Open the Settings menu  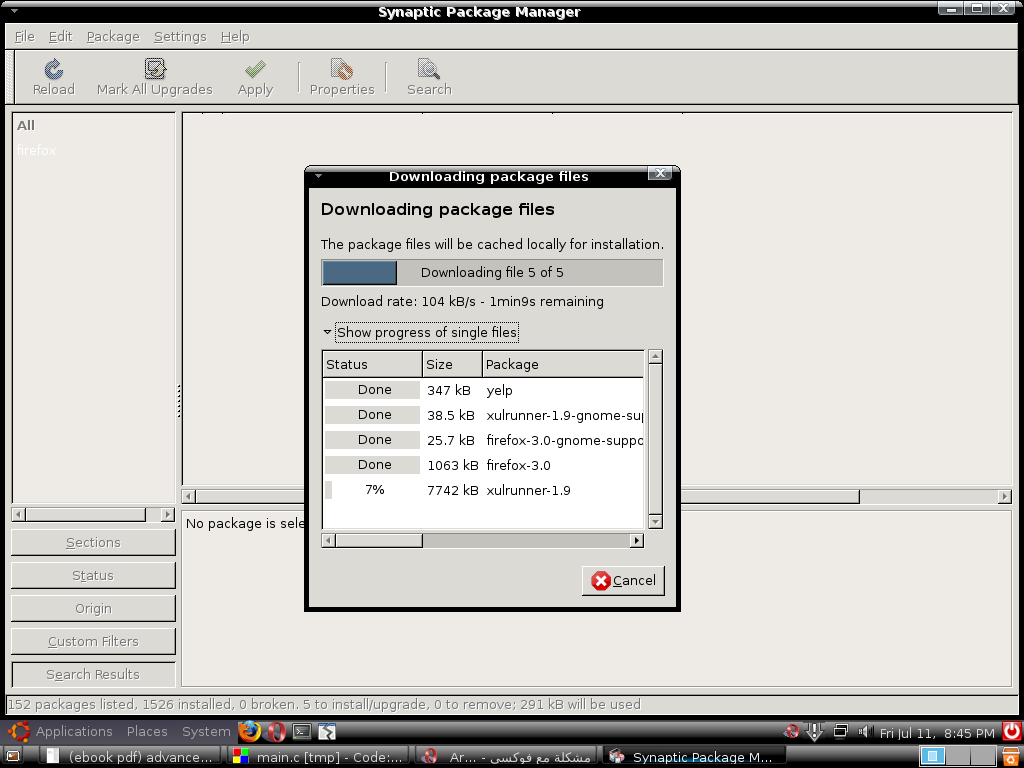(x=180, y=37)
